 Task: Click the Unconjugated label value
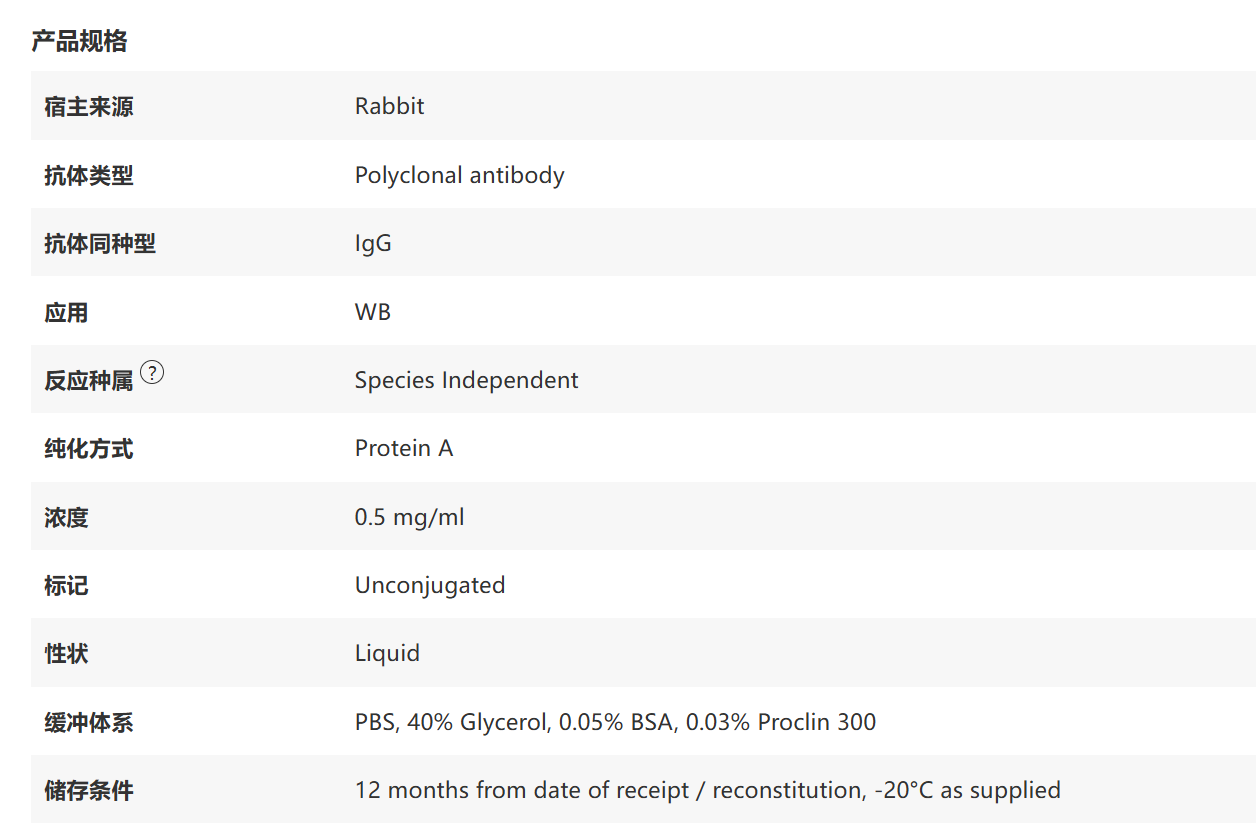point(430,585)
